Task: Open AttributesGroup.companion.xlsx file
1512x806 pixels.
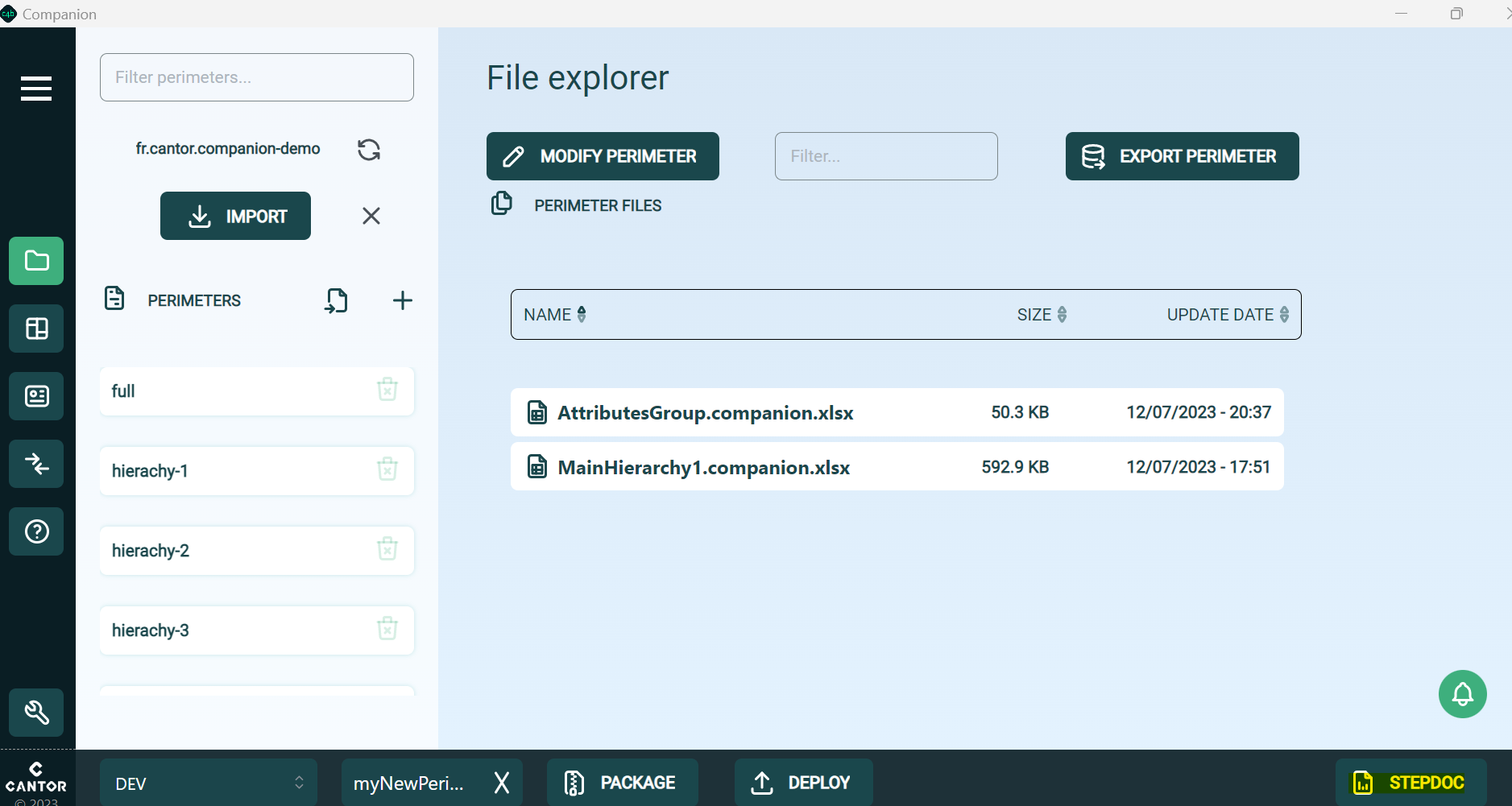Action: coord(897,412)
